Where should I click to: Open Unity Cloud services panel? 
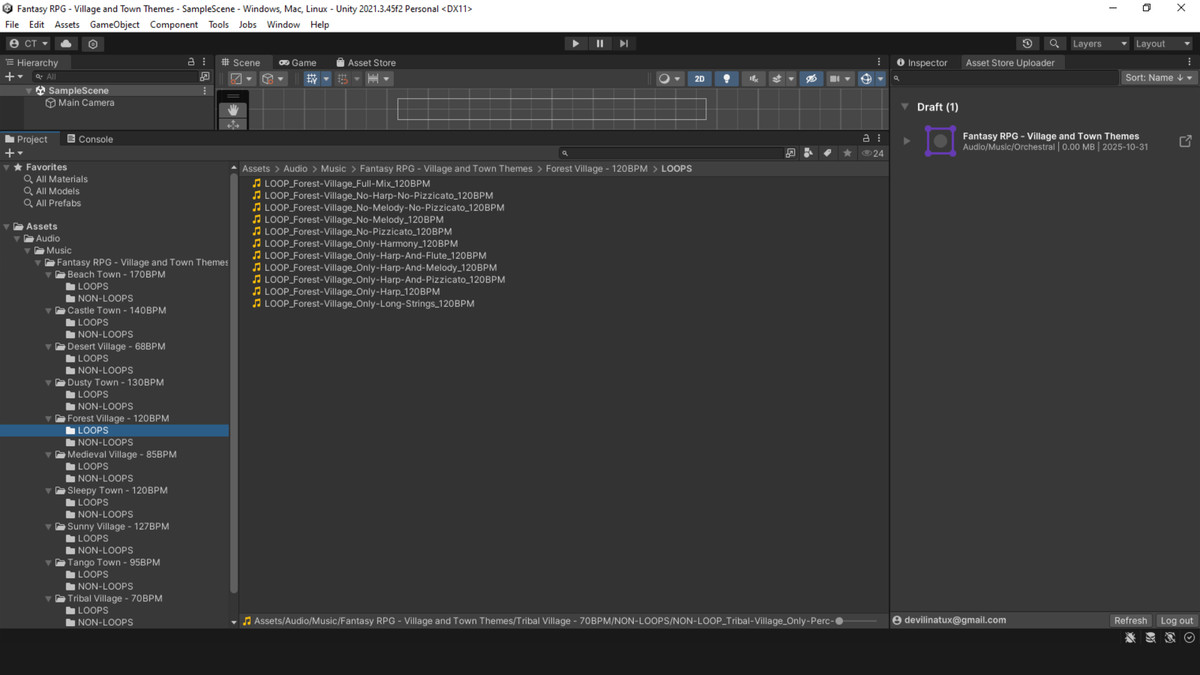point(64,43)
